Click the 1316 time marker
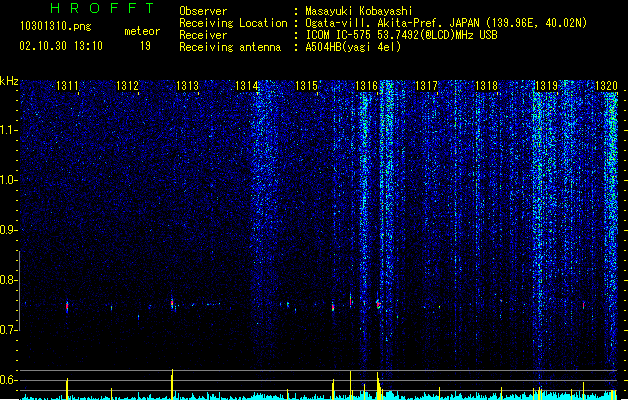Image resolution: width=629 pixels, height=400 pixels. (367, 86)
